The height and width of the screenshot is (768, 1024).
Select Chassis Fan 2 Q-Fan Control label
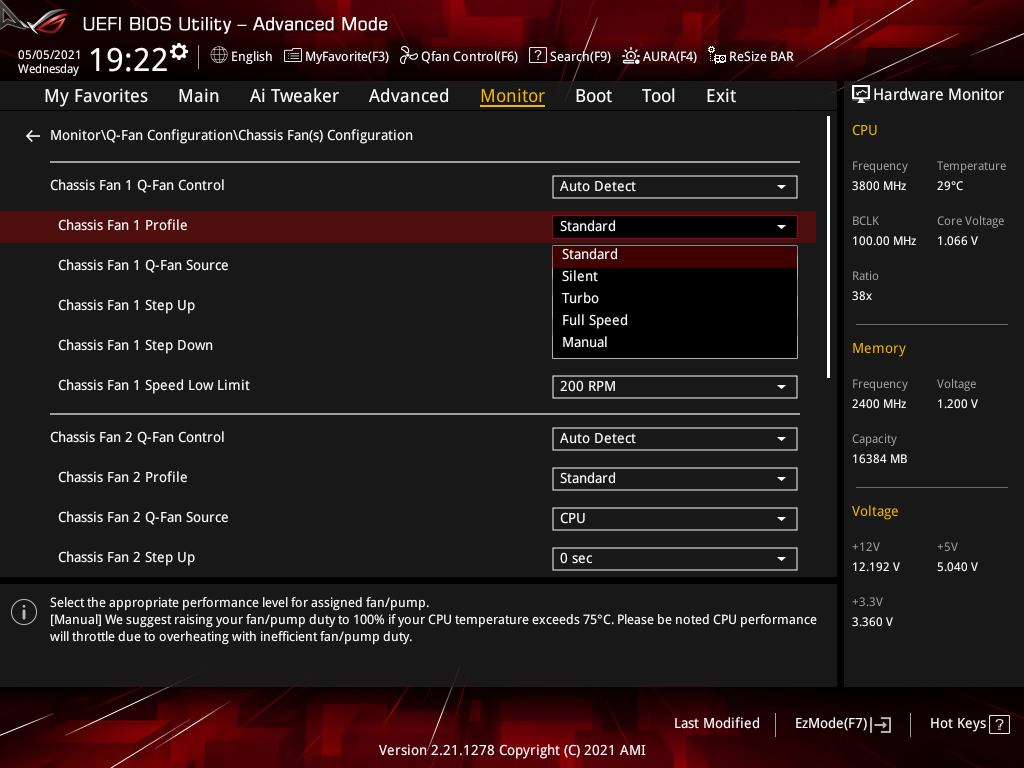click(x=137, y=438)
